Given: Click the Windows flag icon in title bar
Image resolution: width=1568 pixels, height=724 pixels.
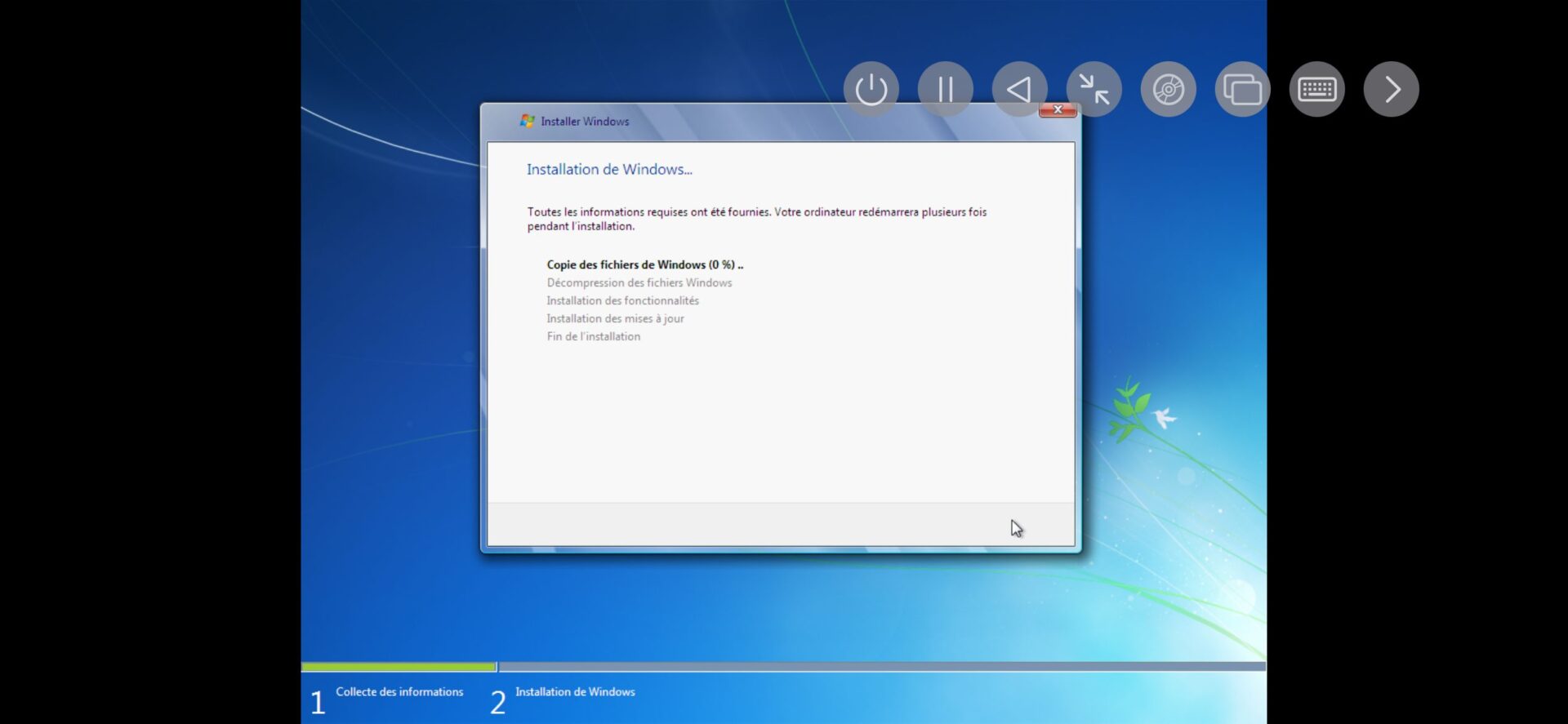Looking at the screenshot, I should pyautogui.click(x=528, y=121).
